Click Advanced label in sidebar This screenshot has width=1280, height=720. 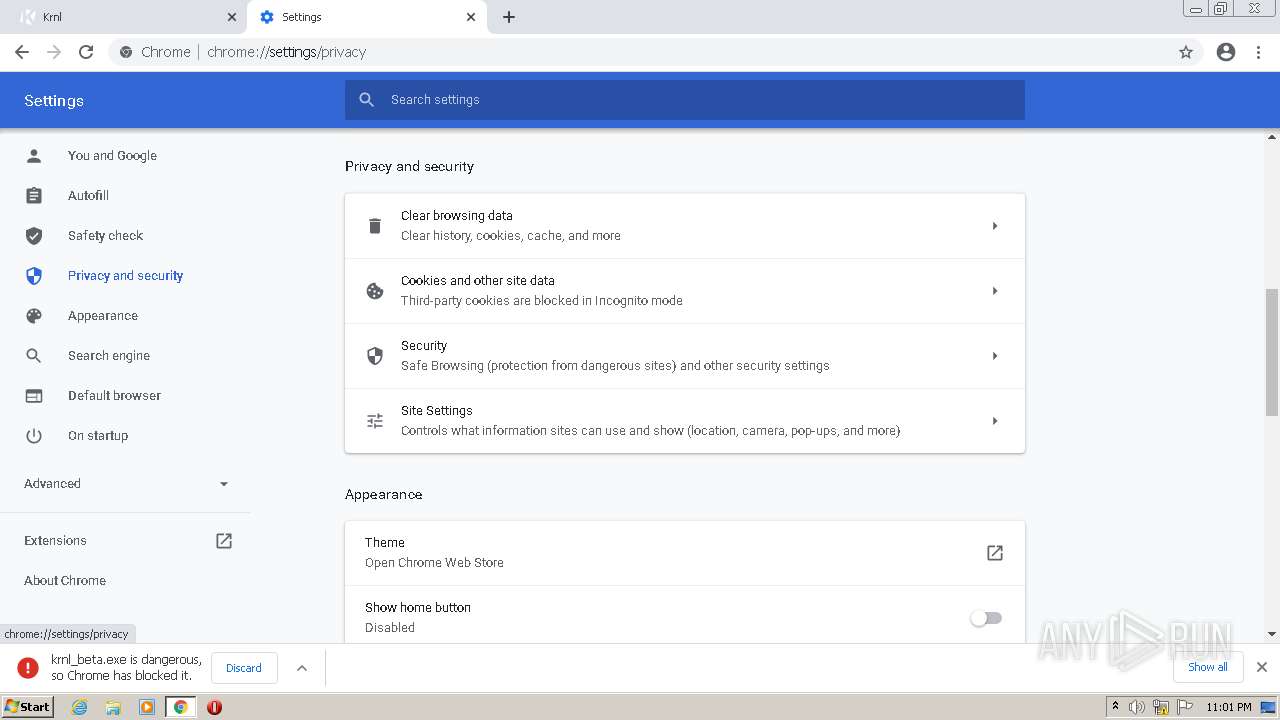[52, 483]
